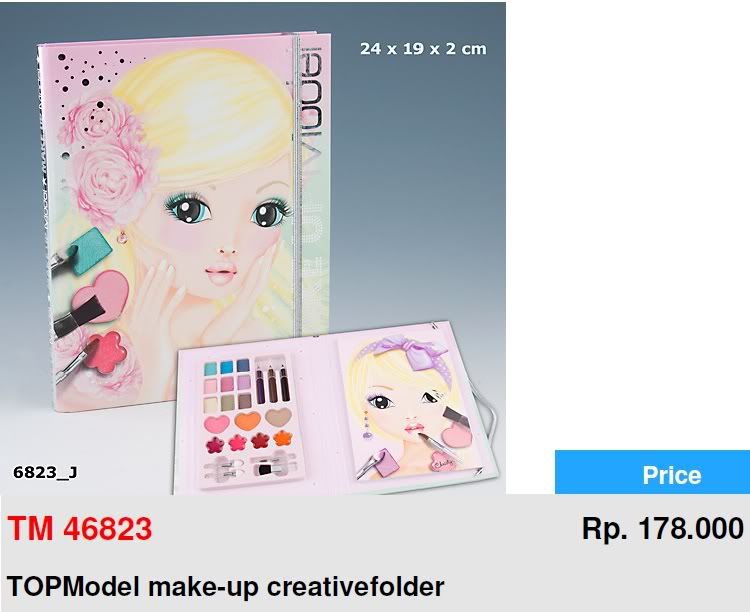
Task: Click the three eye pencils in palette
Action: pos(272,384)
